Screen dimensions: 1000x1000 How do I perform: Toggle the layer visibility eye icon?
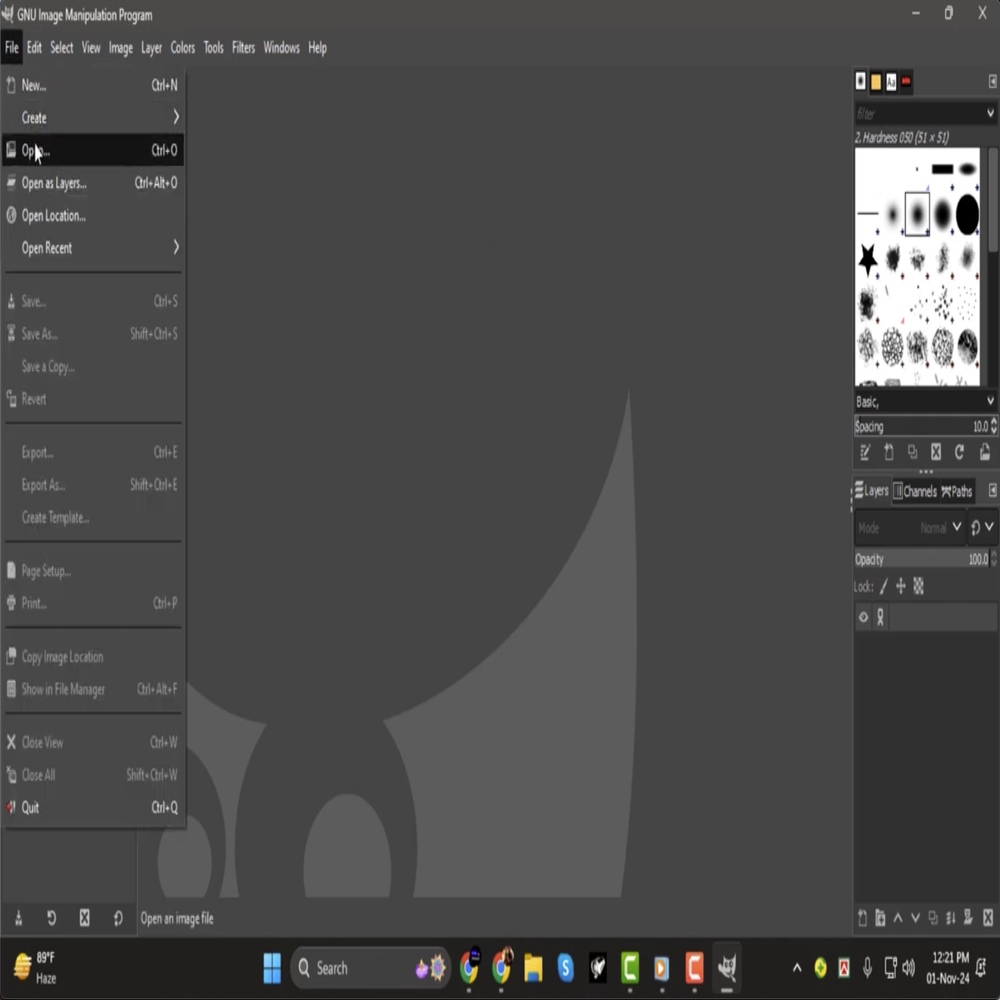click(x=864, y=617)
